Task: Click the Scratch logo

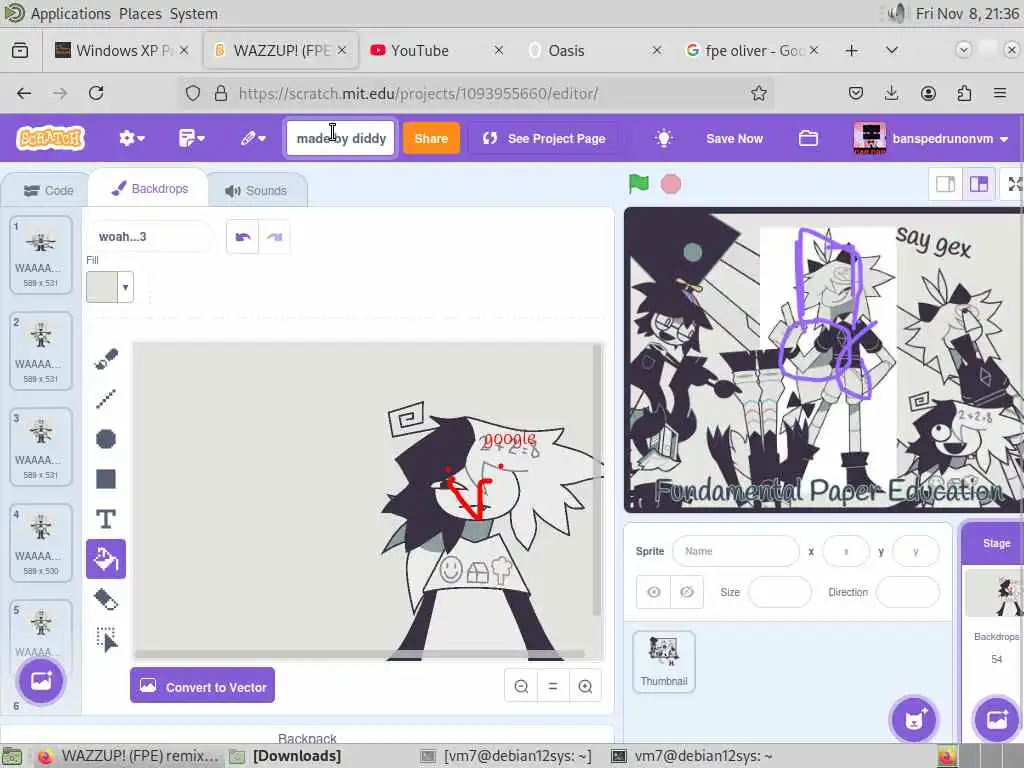Action: (x=51, y=138)
